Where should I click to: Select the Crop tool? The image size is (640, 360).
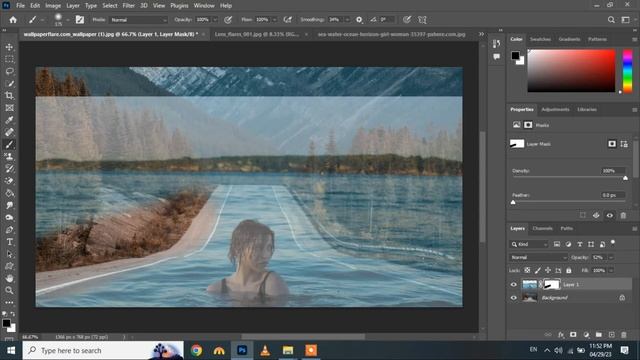point(9,96)
